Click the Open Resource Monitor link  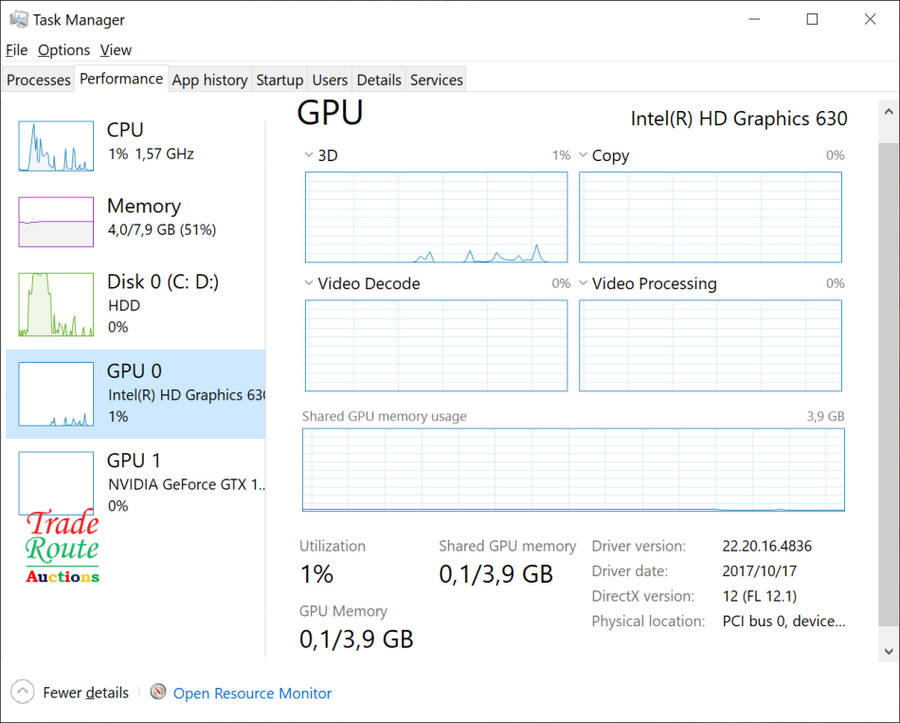pyautogui.click(x=252, y=693)
